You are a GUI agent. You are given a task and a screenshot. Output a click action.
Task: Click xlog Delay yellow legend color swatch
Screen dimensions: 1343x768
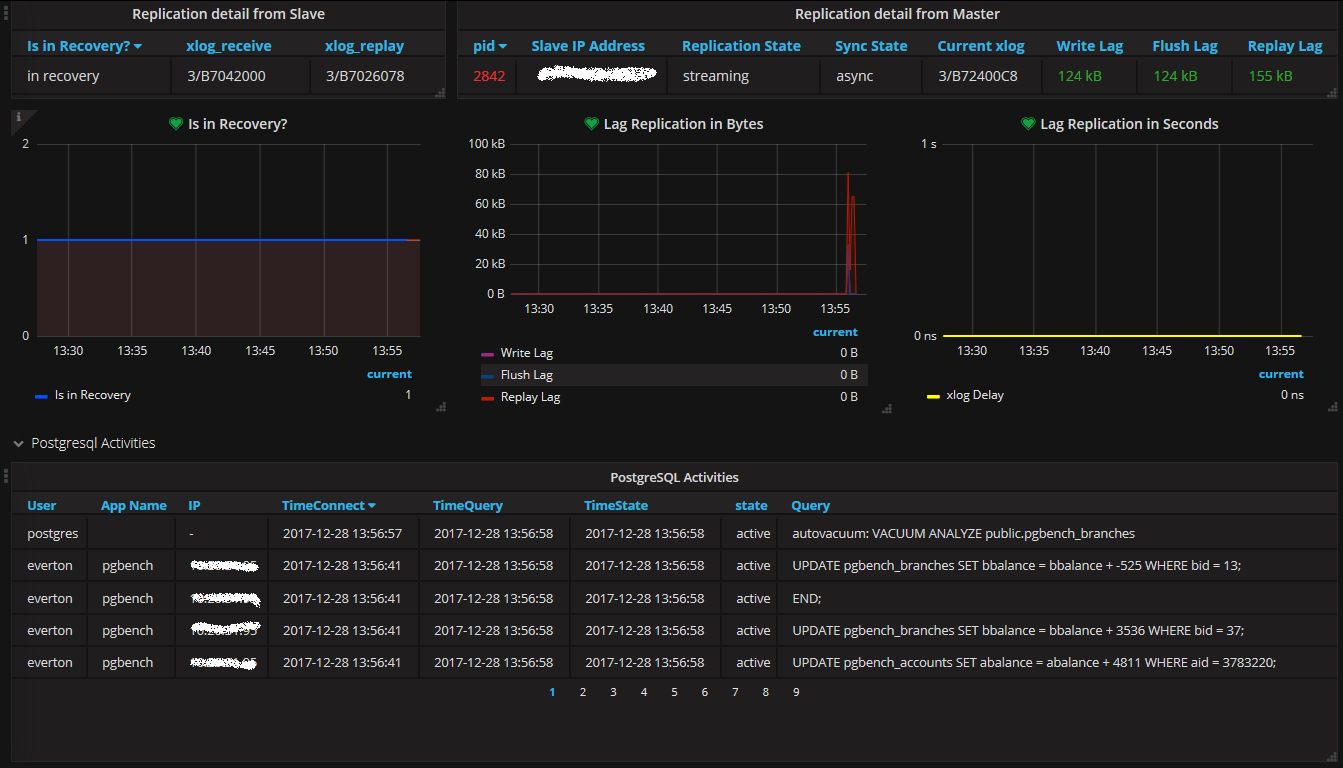934,396
